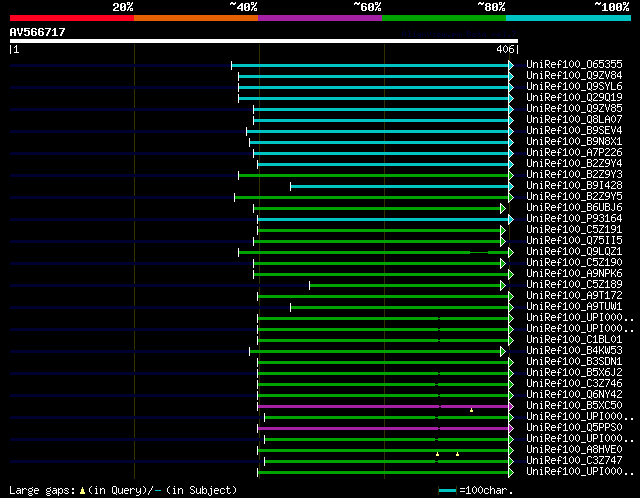Click the green arrowhead of the UniRef100_B4KW53 bar

pos(503,351)
